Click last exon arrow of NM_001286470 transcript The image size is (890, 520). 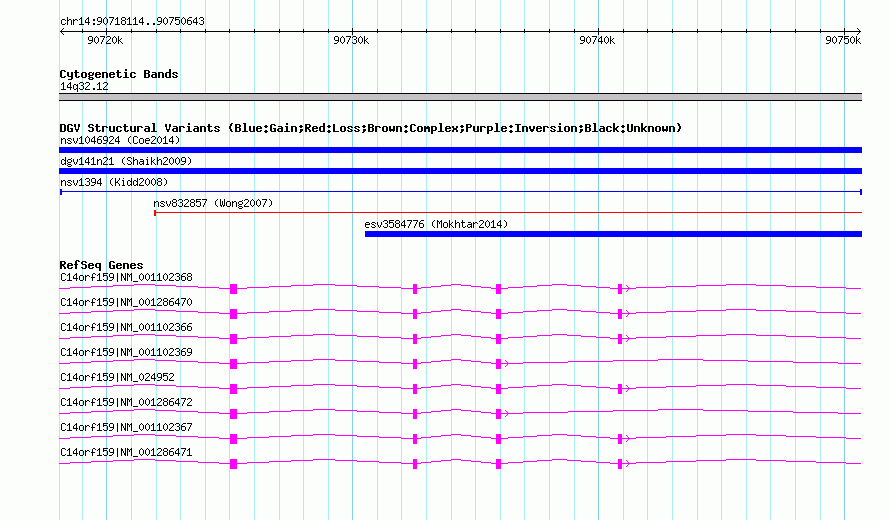click(x=622, y=314)
